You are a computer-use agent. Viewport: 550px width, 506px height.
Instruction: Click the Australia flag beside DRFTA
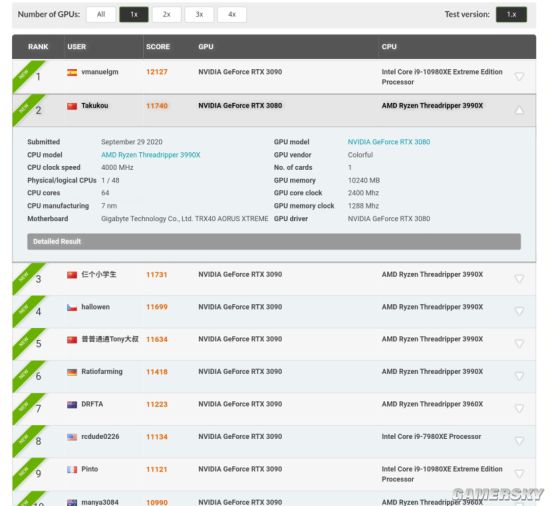pos(72,405)
